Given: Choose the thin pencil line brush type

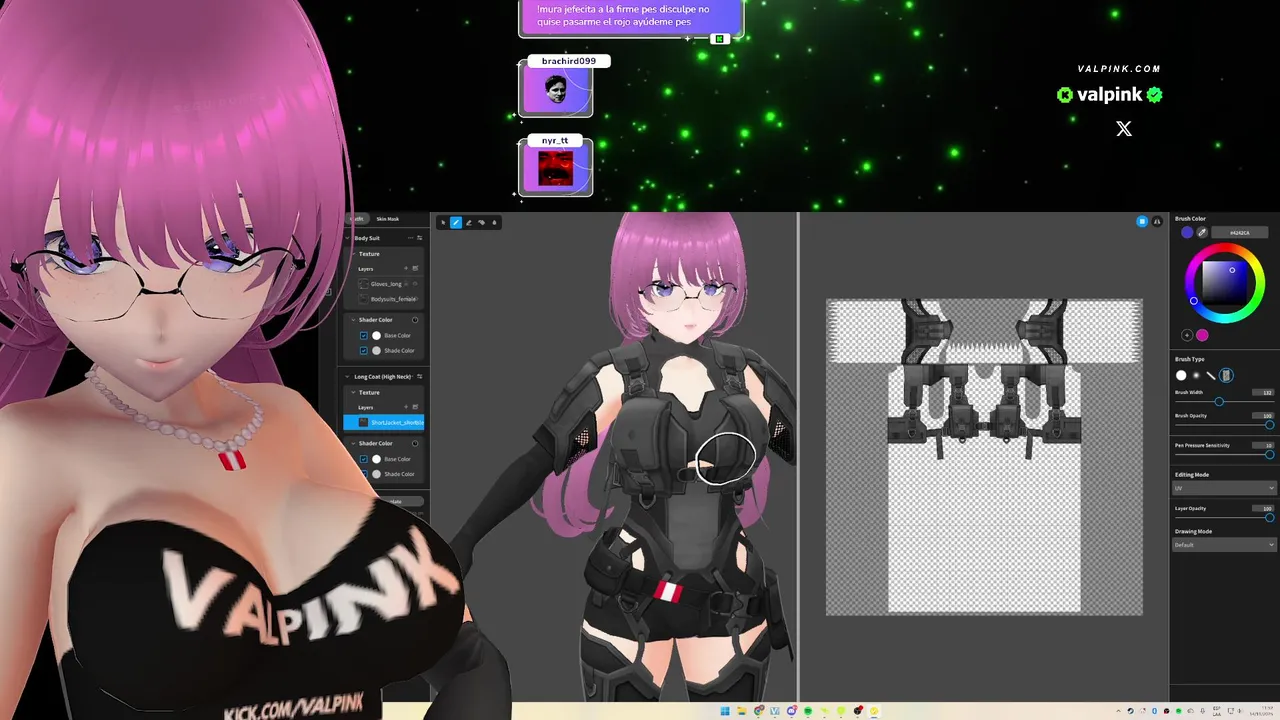Looking at the screenshot, I should (x=1210, y=375).
